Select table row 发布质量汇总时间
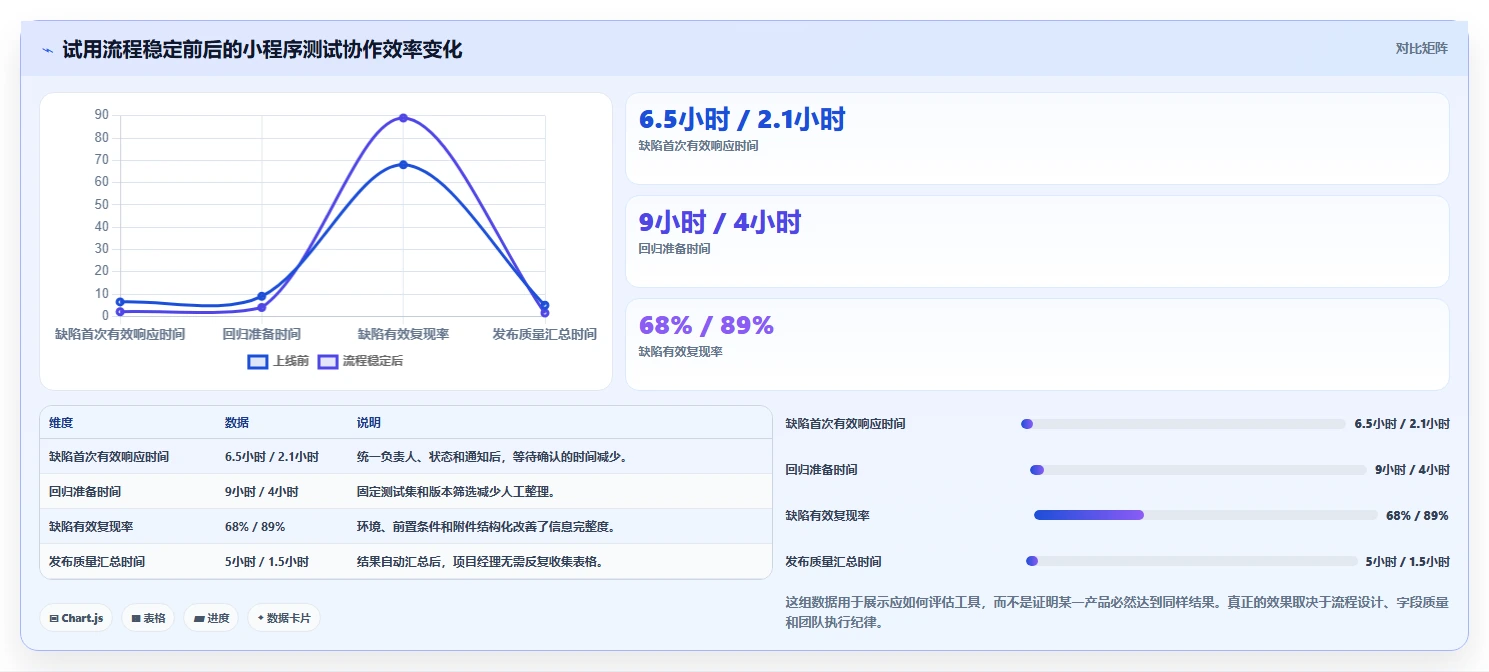 pos(406,562)
